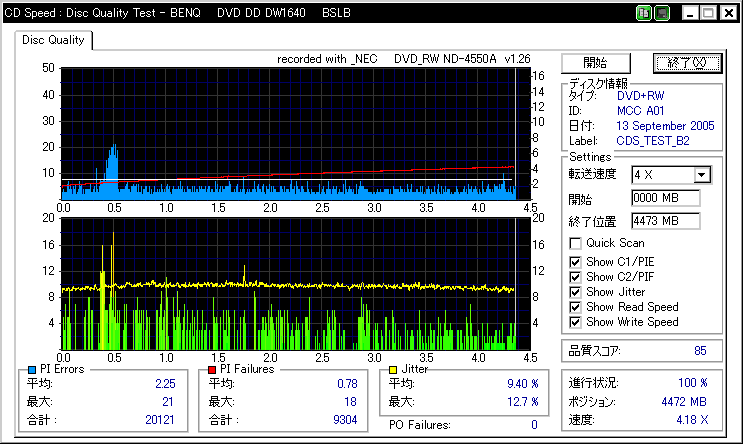743x444 pixels.
Task: Toggle Show Read Speed checkbox
Action: [x=575, y=307]
